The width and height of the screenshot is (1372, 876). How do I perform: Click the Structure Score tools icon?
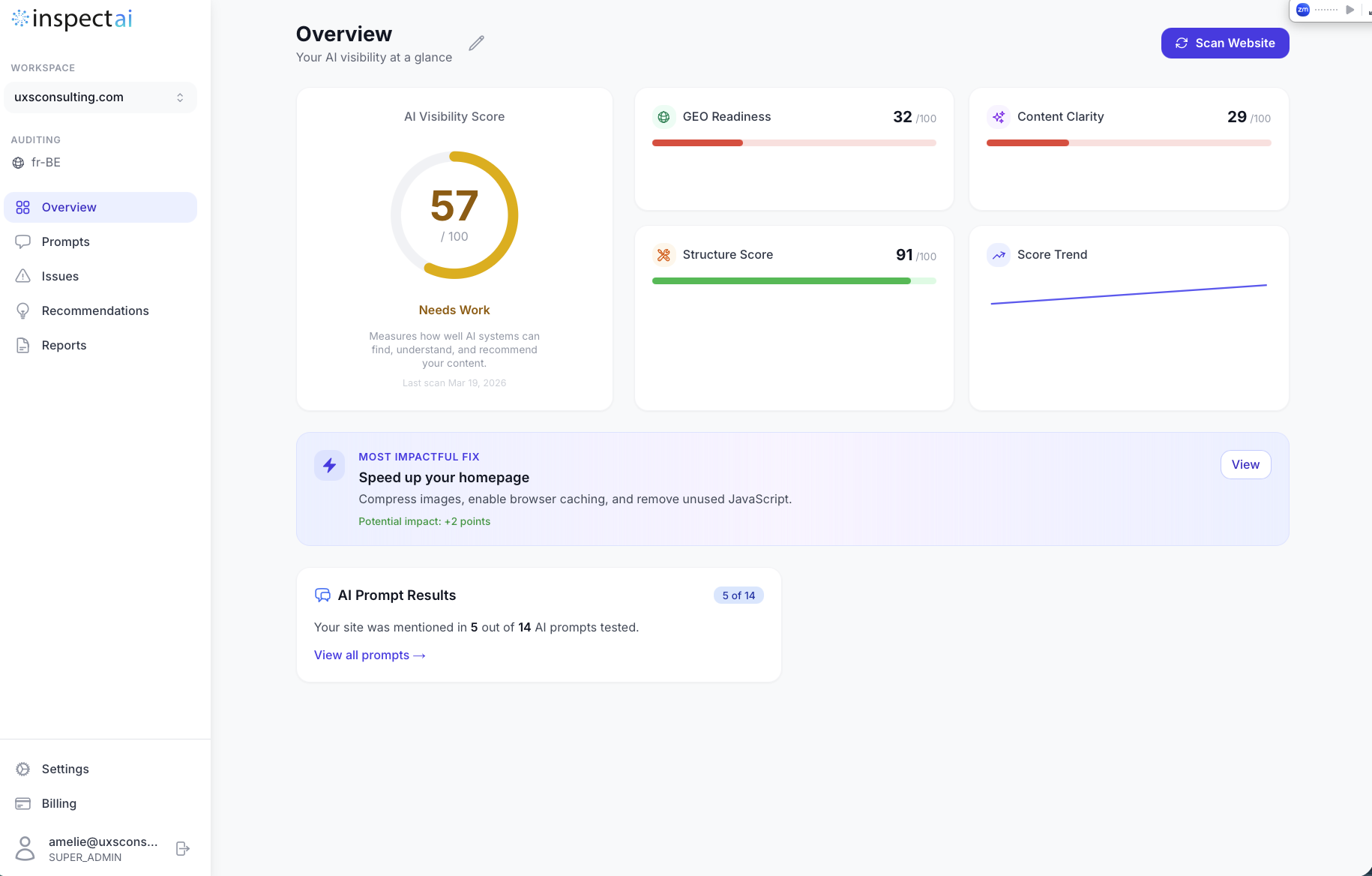(664, 255)
